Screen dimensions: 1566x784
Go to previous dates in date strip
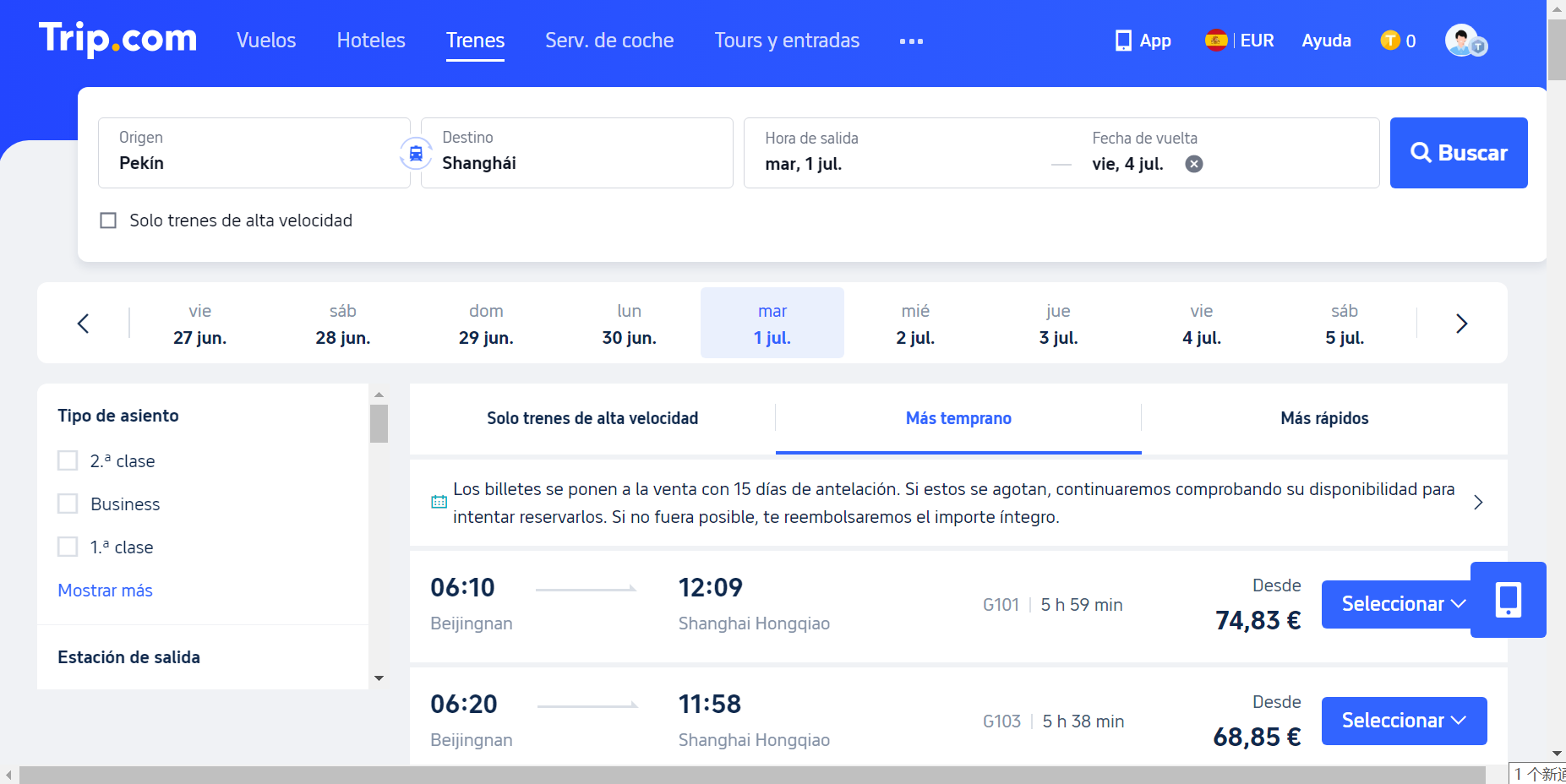83,324
